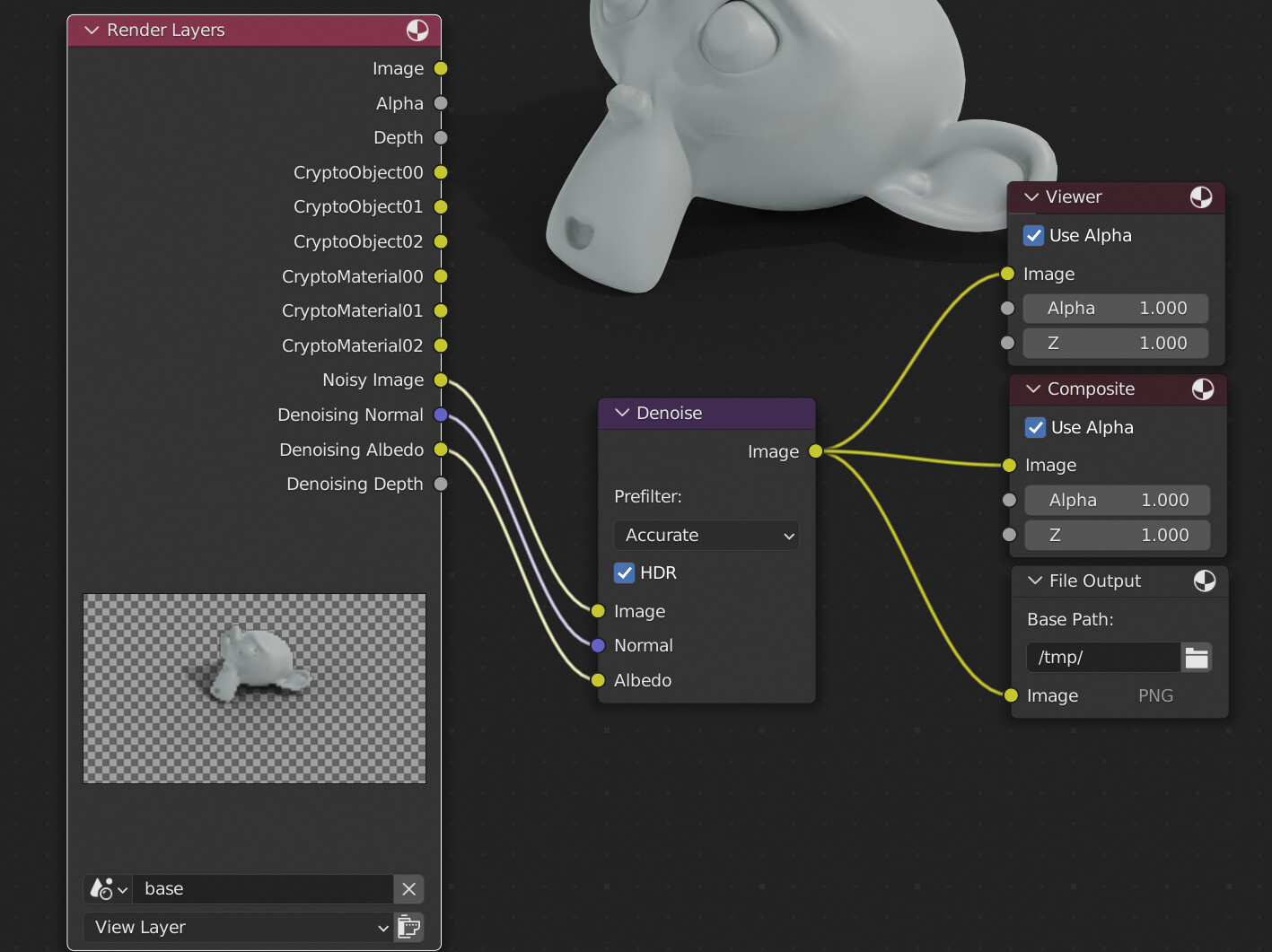The image size is (1272, 952).
Task: Collapse the Composite node
Action: [x=1033, y=389]
